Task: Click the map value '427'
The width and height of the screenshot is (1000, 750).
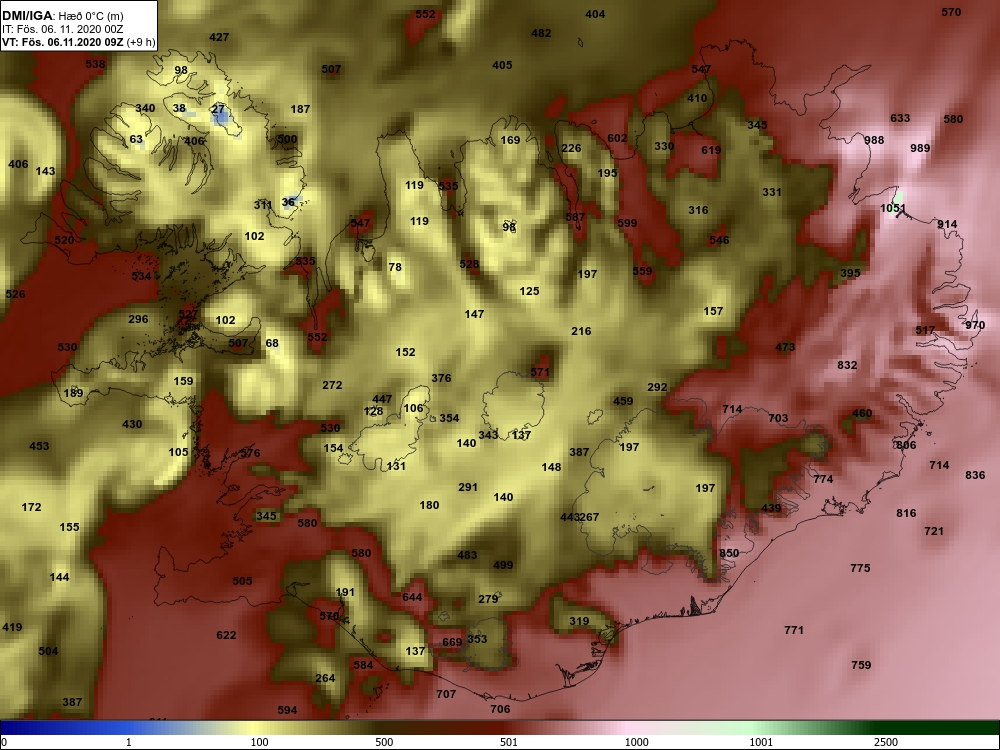Action: tap(219, 37)
